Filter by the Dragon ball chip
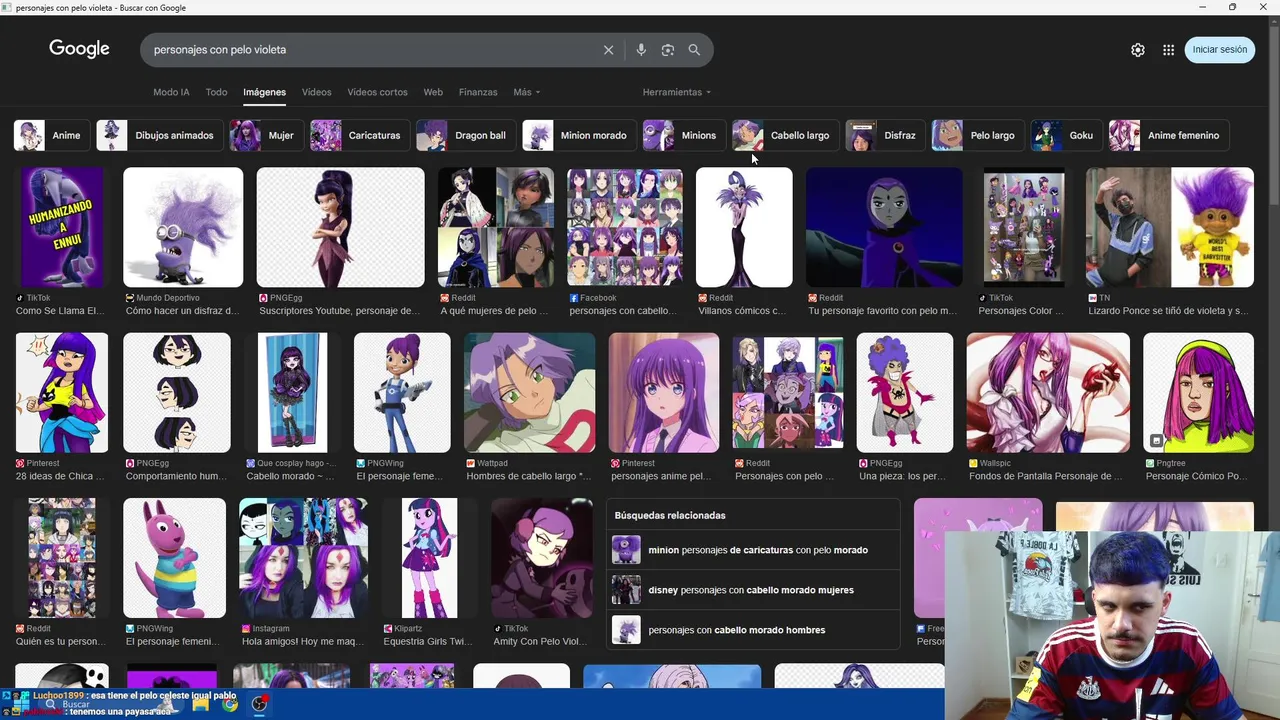This screenshot has height=720, width=1280. pyautogui.click(x=465, y=135)
